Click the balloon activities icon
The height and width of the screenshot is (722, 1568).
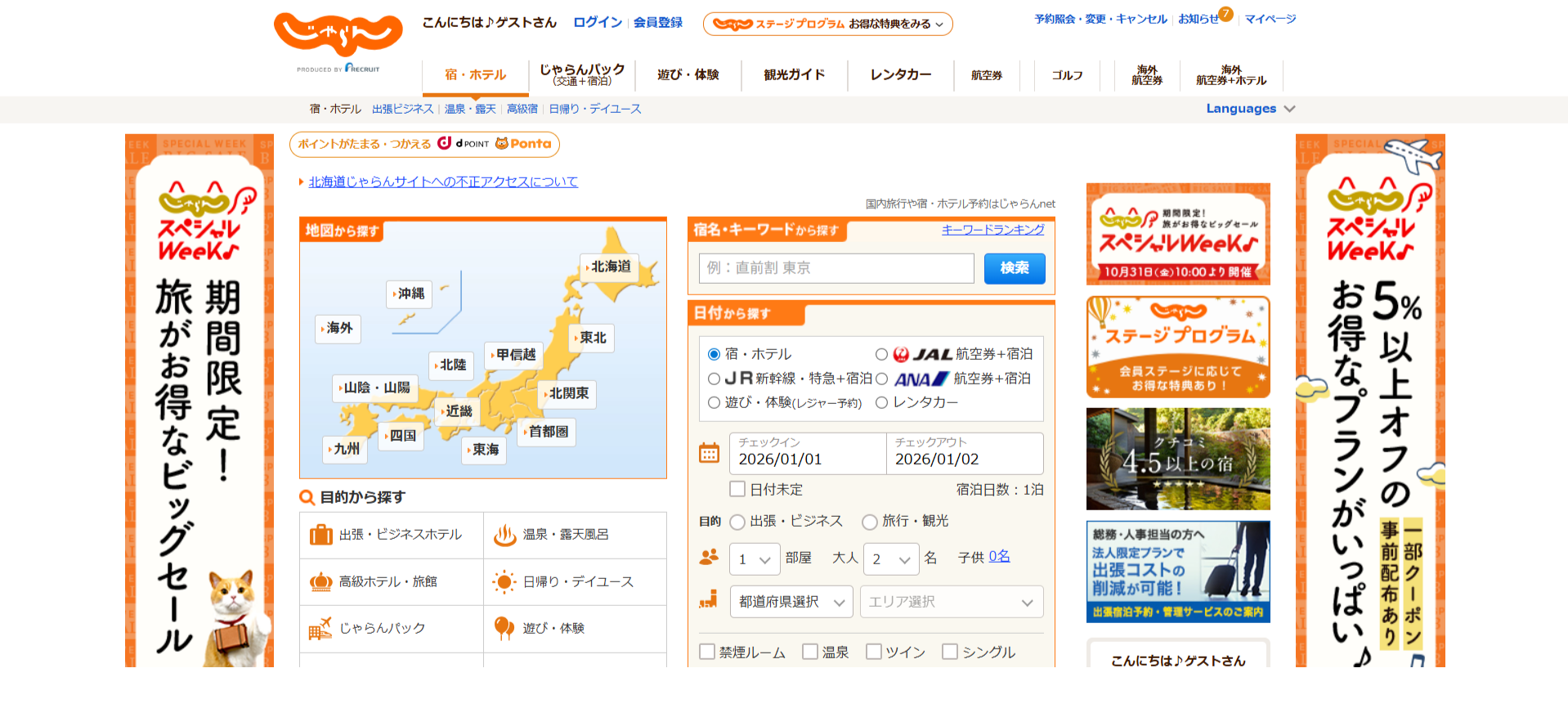click(504, 628)
